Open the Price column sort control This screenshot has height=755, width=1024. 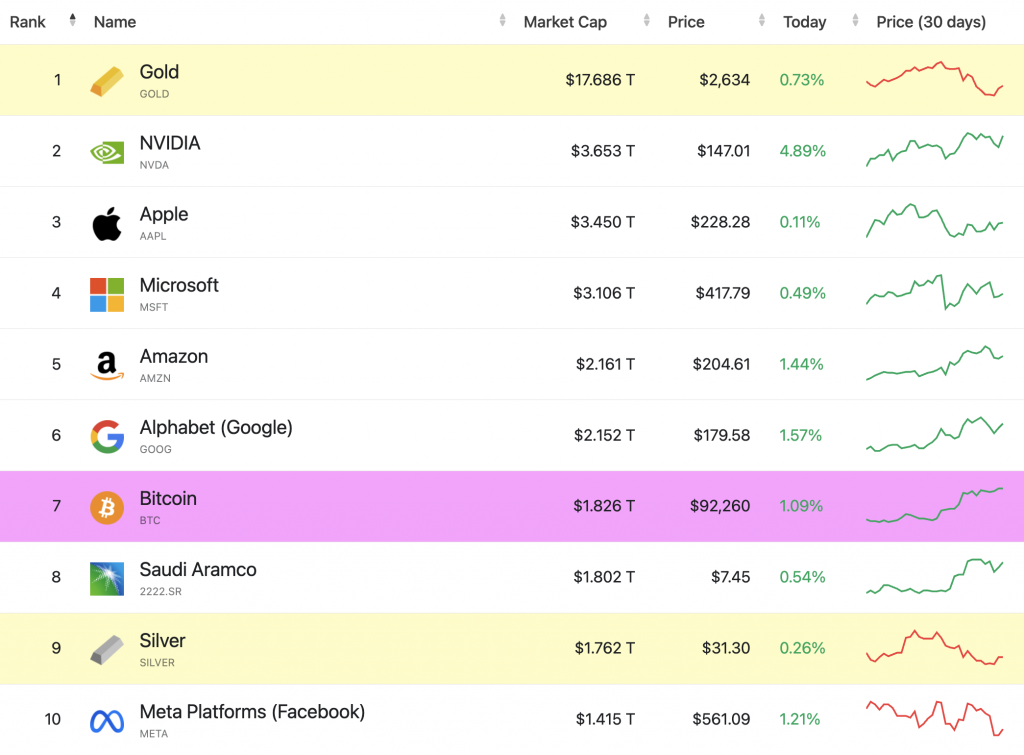[x=762, y=21]
